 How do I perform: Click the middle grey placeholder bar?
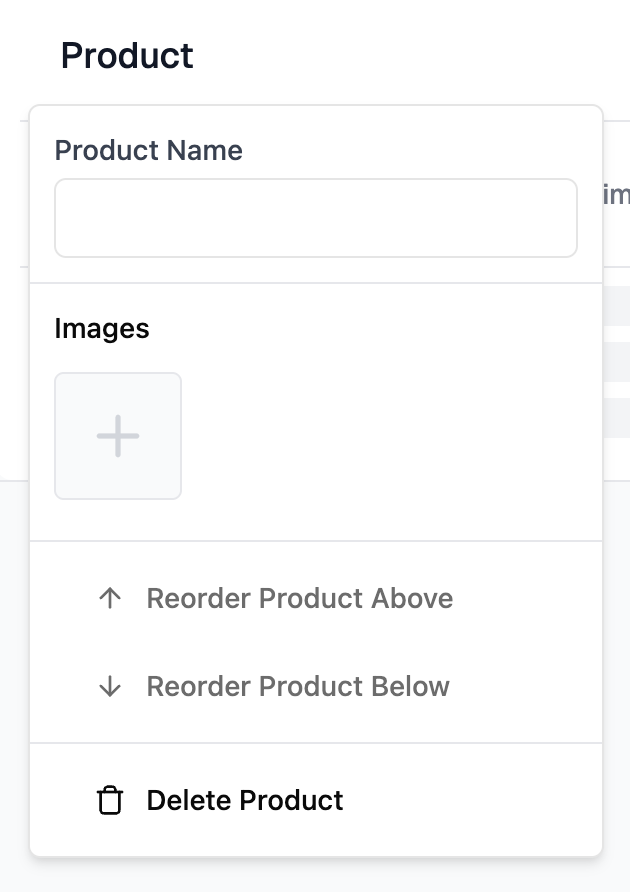pyautogui.click(x=617, y=360)
